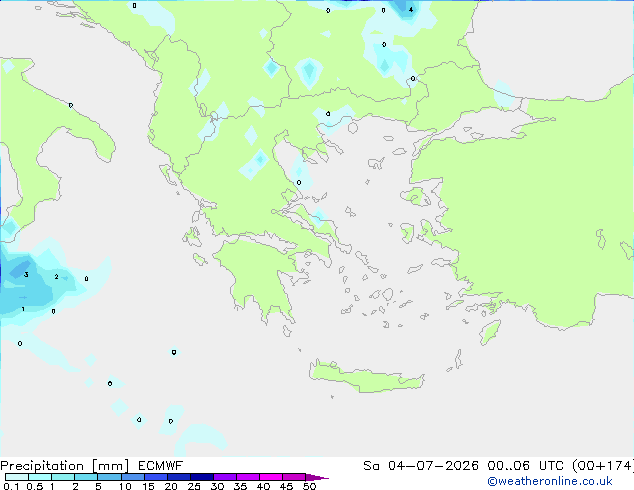Click the 'Precipitation [mm]' title text
The height and width of the screenshot is (490, 634).
[65, 466]
